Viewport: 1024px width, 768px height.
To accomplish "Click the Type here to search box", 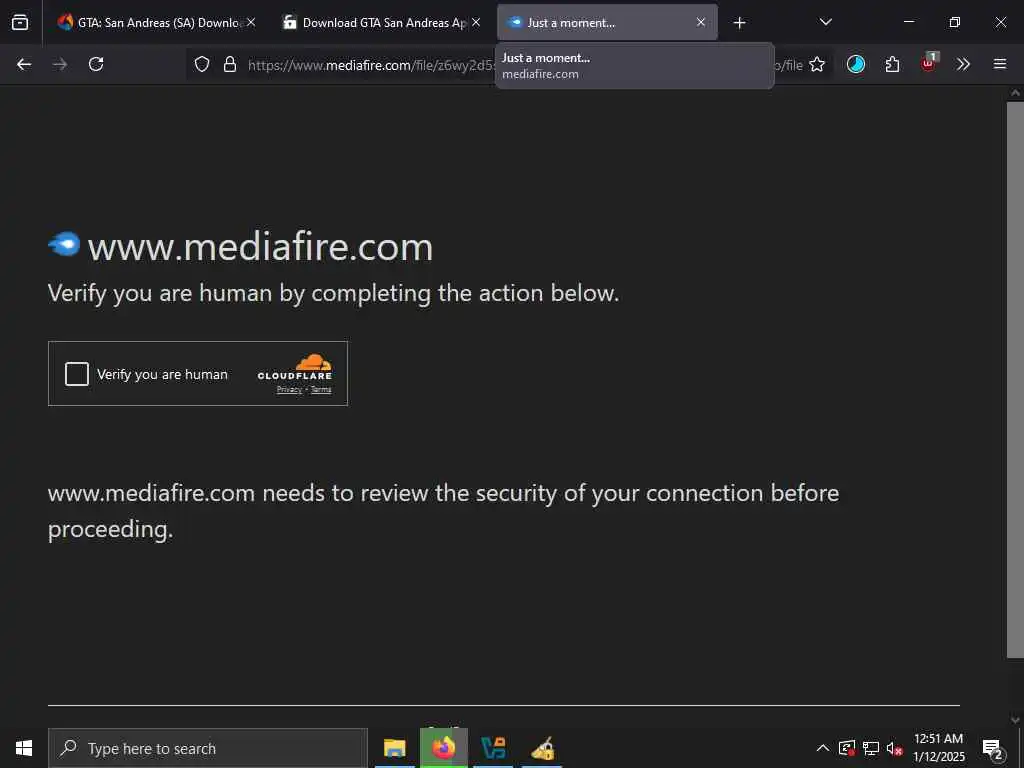I will [x=208, y=748].
